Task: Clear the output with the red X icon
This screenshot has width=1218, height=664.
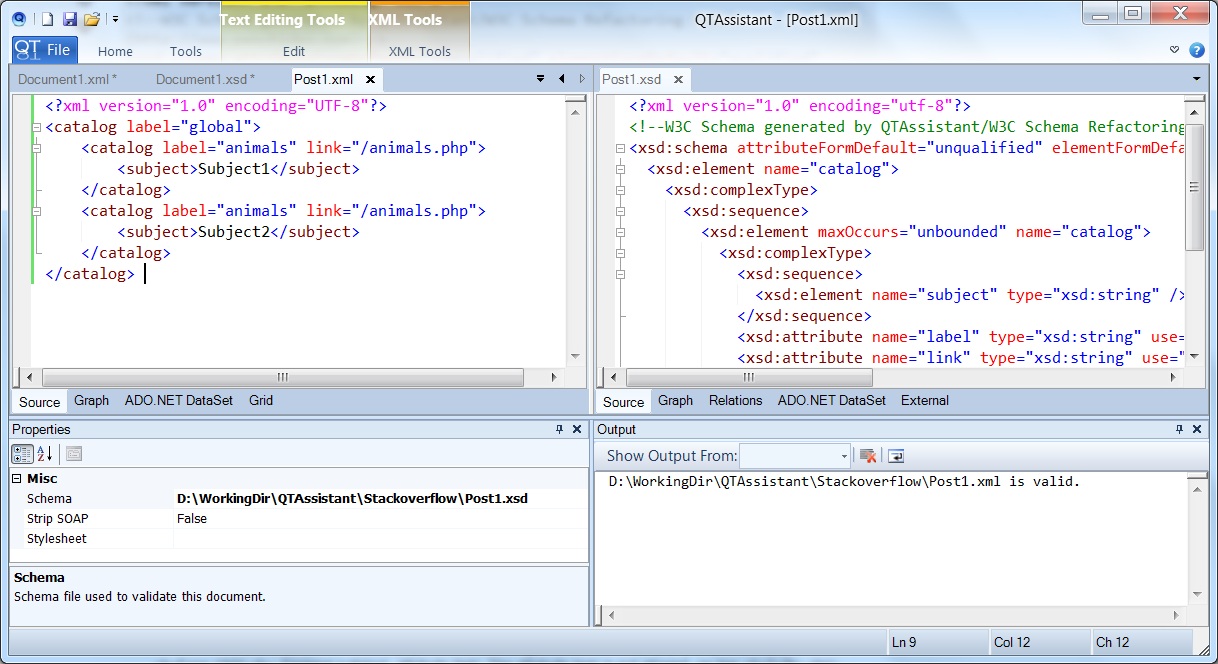Action: [x=868, y=456]
